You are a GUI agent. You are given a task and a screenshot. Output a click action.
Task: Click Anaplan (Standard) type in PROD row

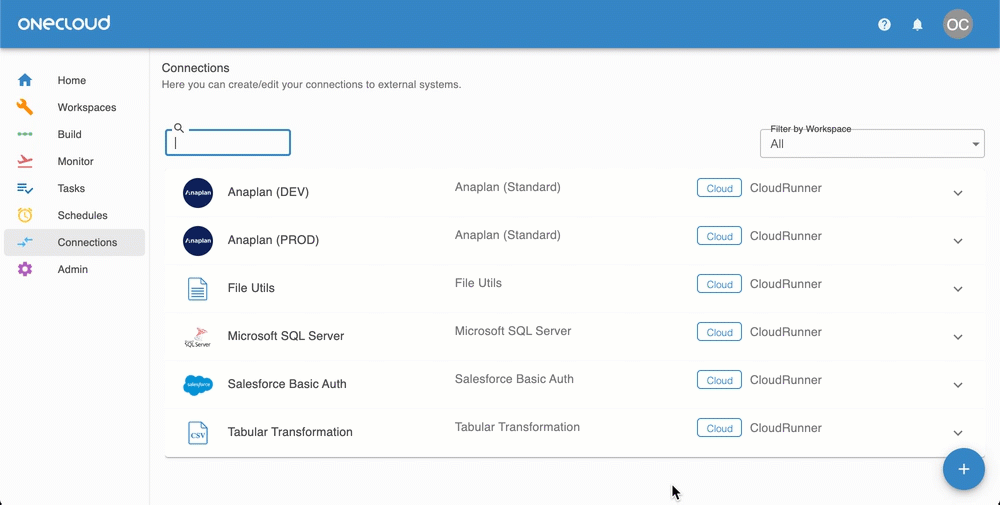[x=508, y=235]
